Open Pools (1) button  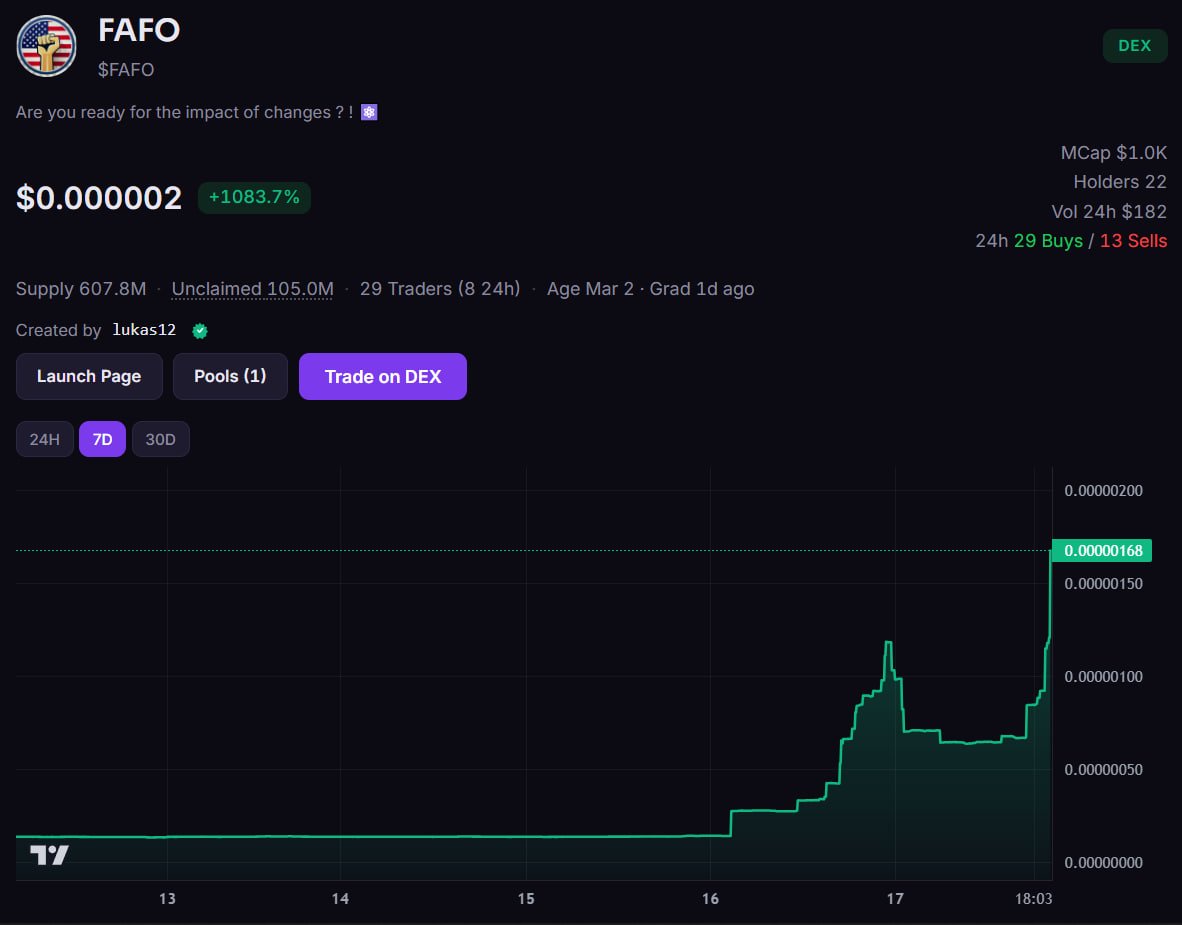tap(230, 376)
